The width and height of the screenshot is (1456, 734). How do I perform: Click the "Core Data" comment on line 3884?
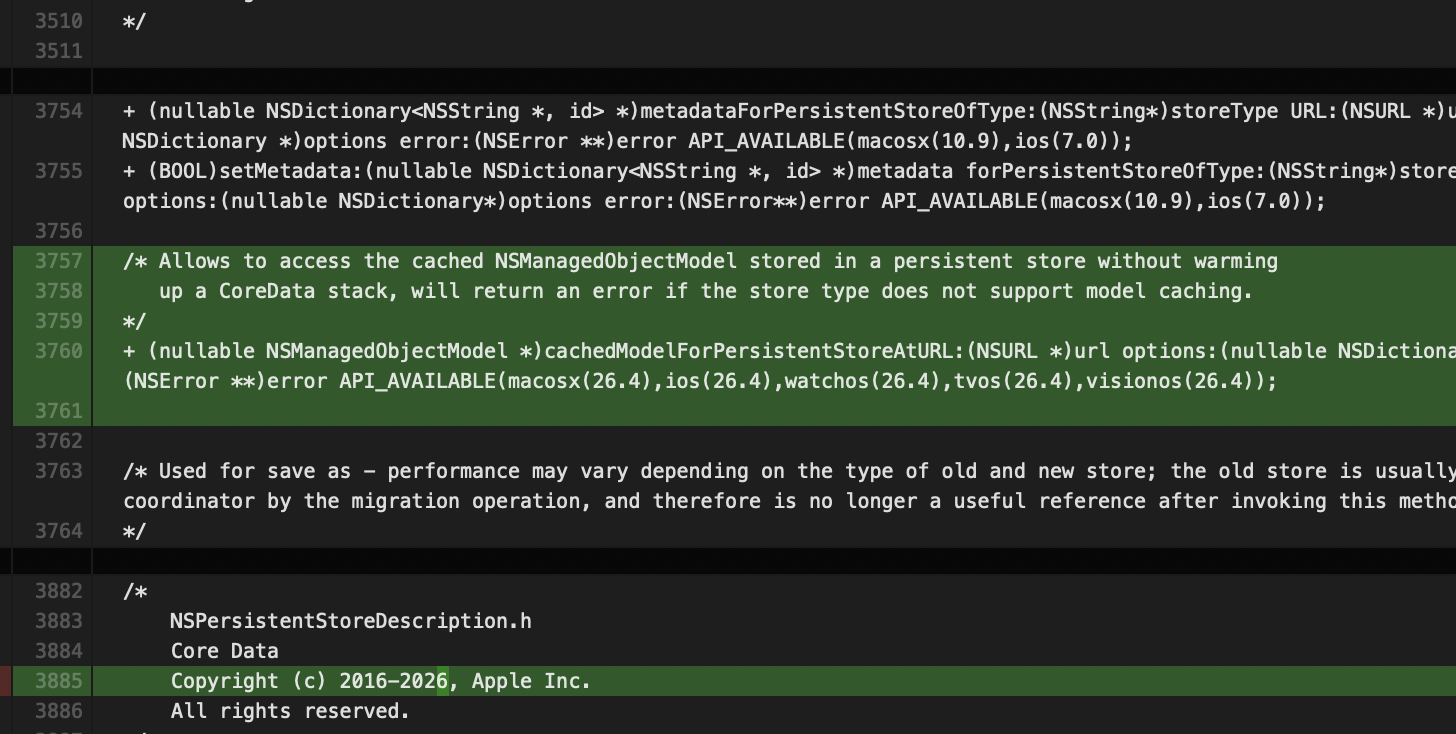click(x=224, y=651)
